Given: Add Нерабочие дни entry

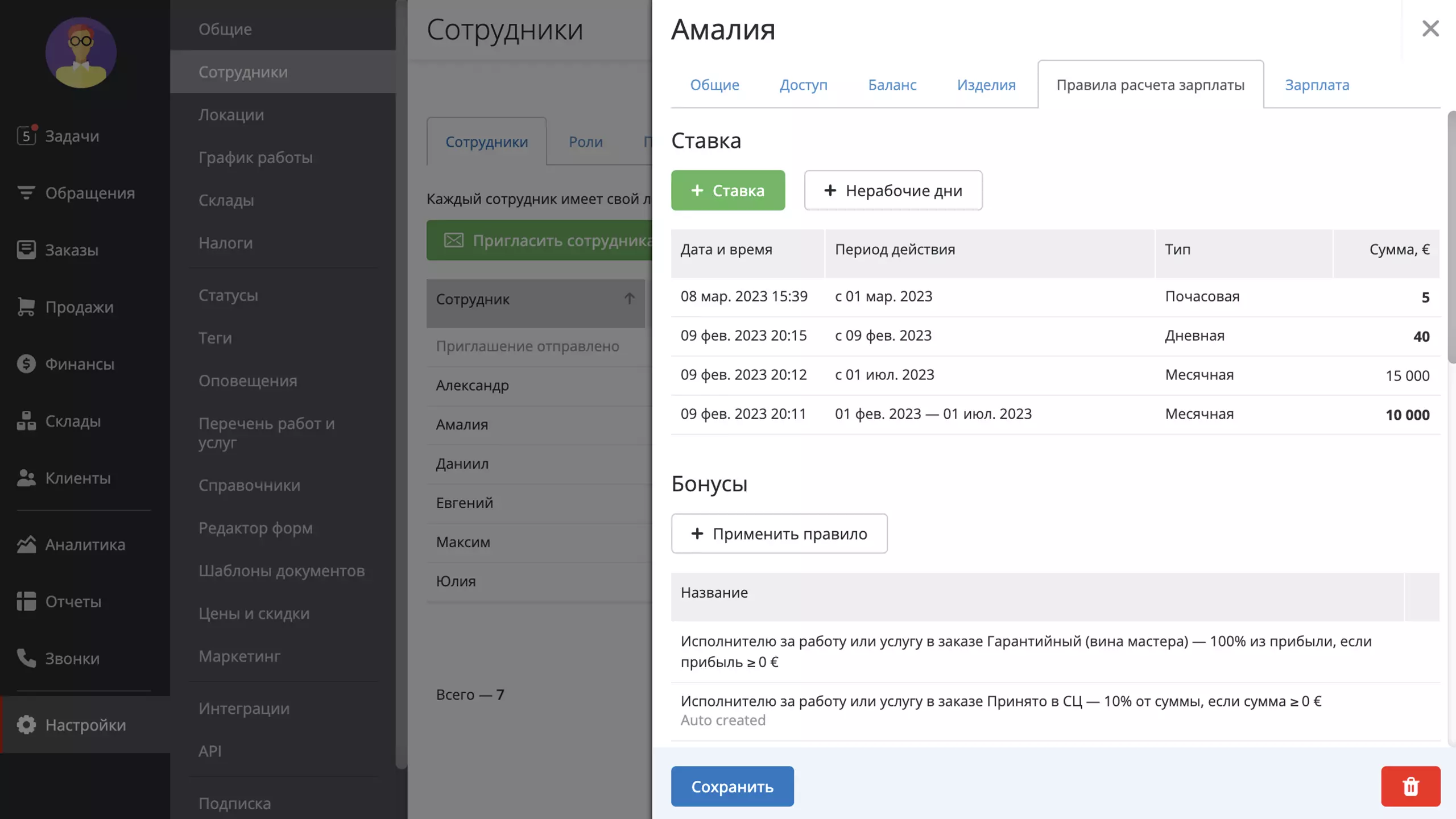Looking at the screenshot, I should (893, 190).
